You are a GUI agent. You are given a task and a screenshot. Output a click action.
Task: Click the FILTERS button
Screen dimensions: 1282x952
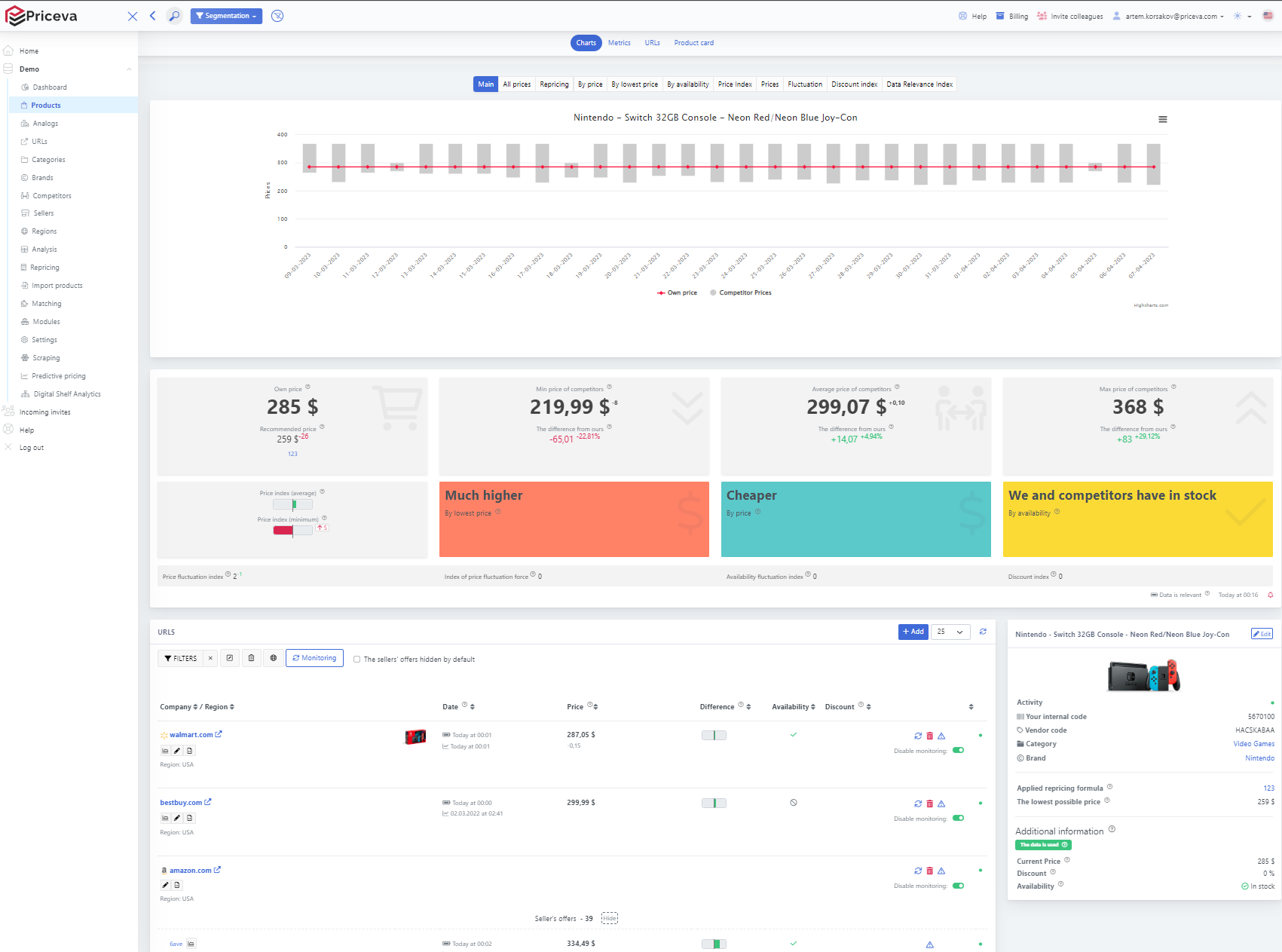tap(181, 658)
